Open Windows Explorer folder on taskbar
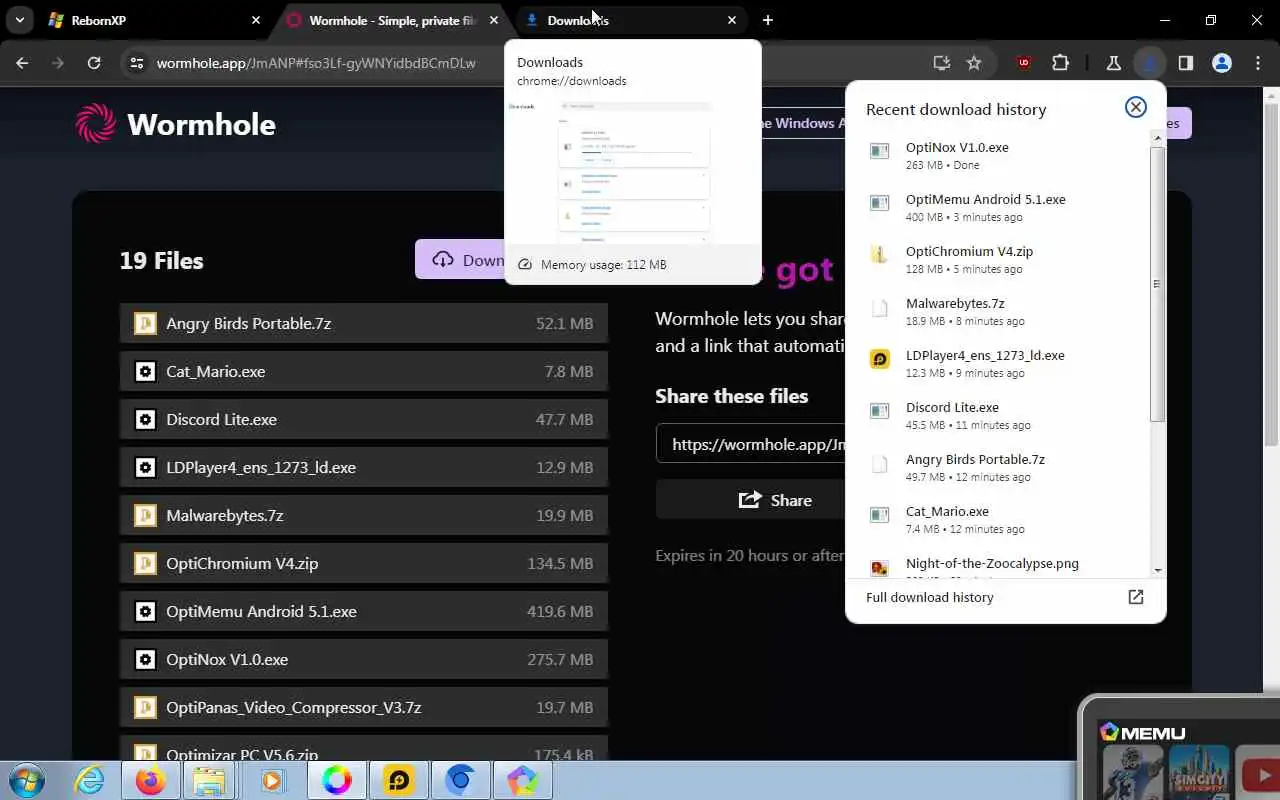1280x800 pixels. pos(211,780)
